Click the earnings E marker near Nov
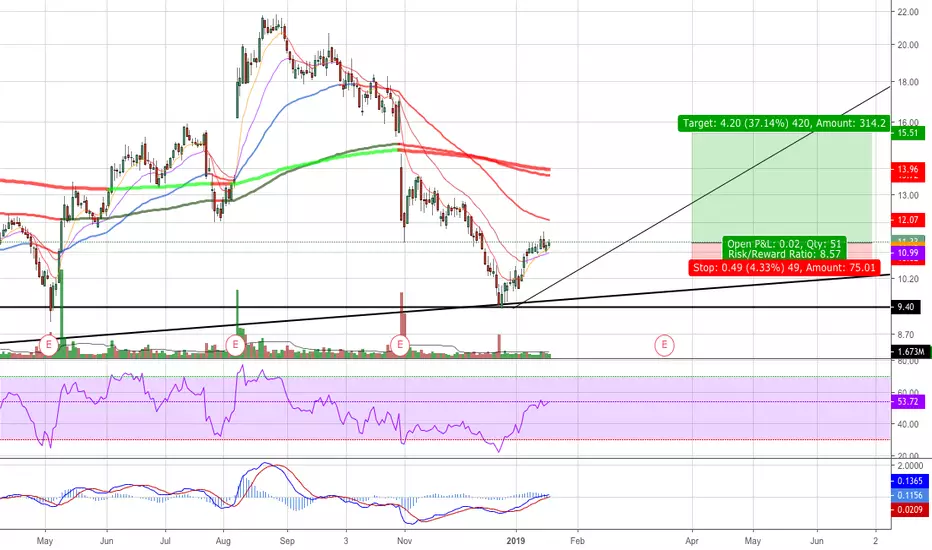The width and height of the screenshot is (932, 550). pos(400,344)
